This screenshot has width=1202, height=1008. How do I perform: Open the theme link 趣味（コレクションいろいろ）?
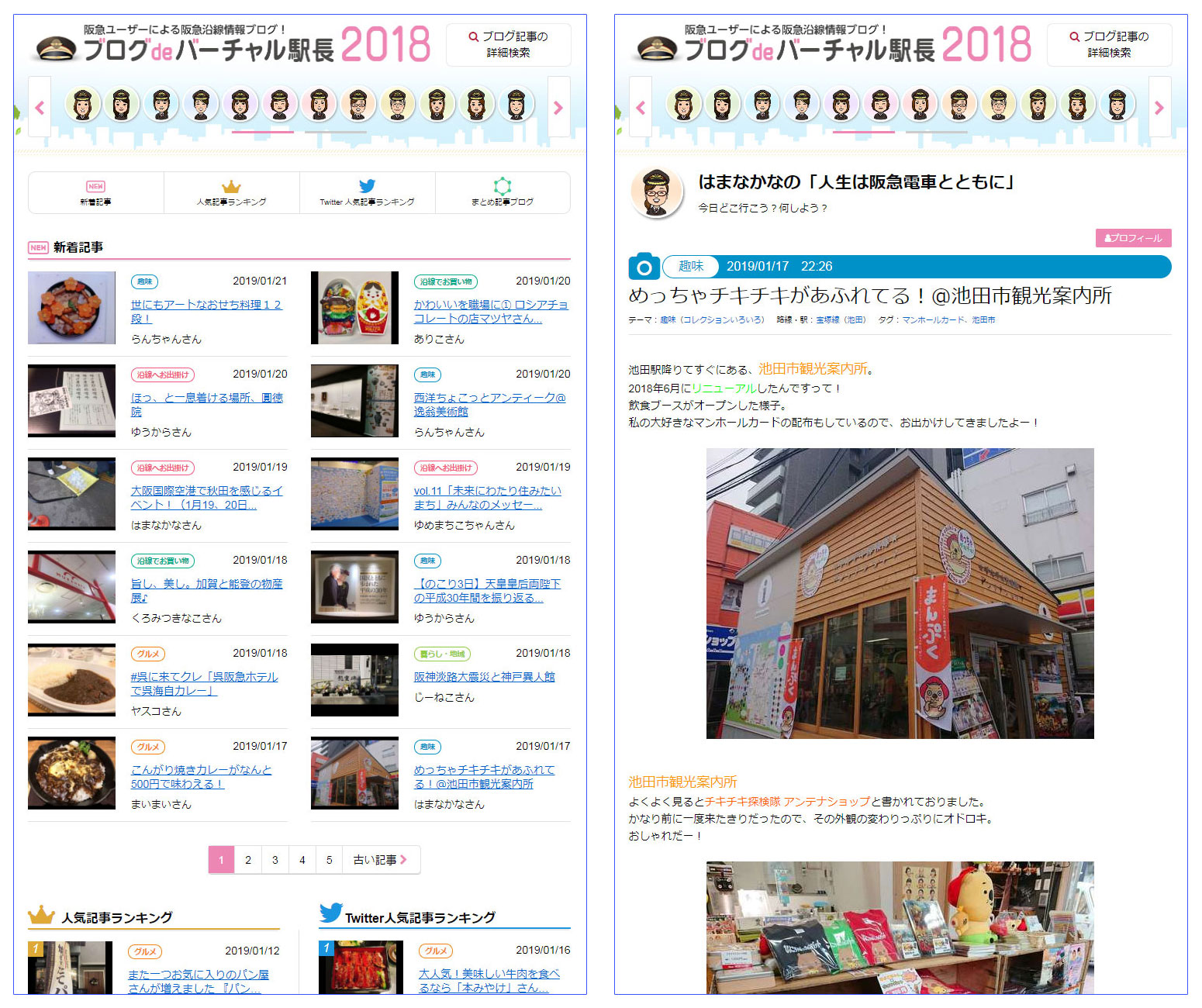pyautogui.click(x=712, y=319)
